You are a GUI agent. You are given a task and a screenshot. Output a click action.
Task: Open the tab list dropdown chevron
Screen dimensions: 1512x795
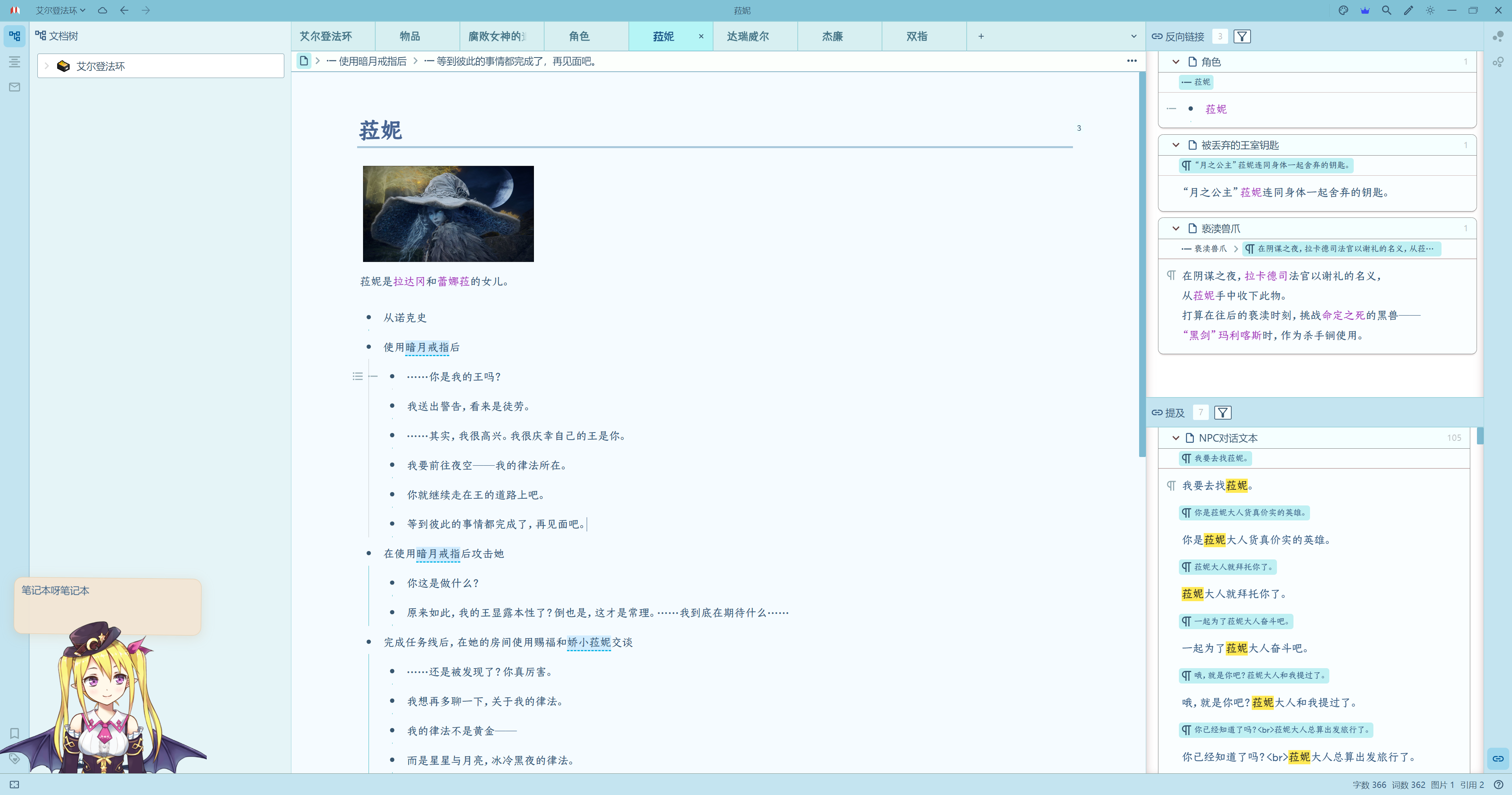click(1134, 36)
